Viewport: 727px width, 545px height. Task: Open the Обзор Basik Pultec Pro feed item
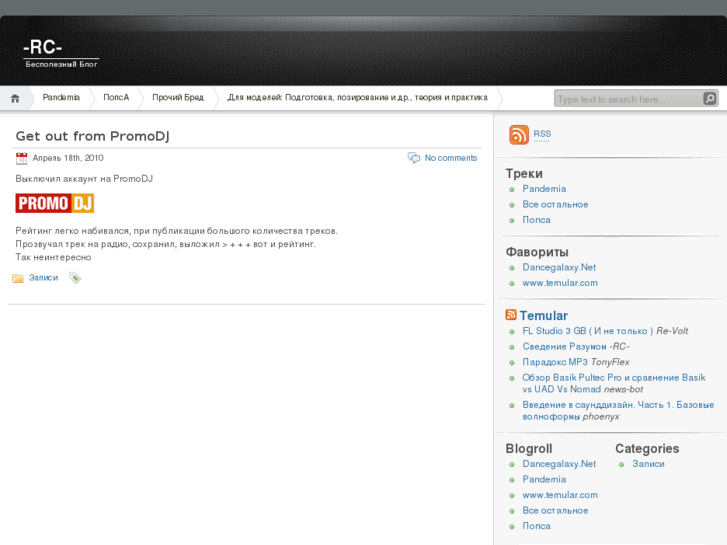(614, 383)
